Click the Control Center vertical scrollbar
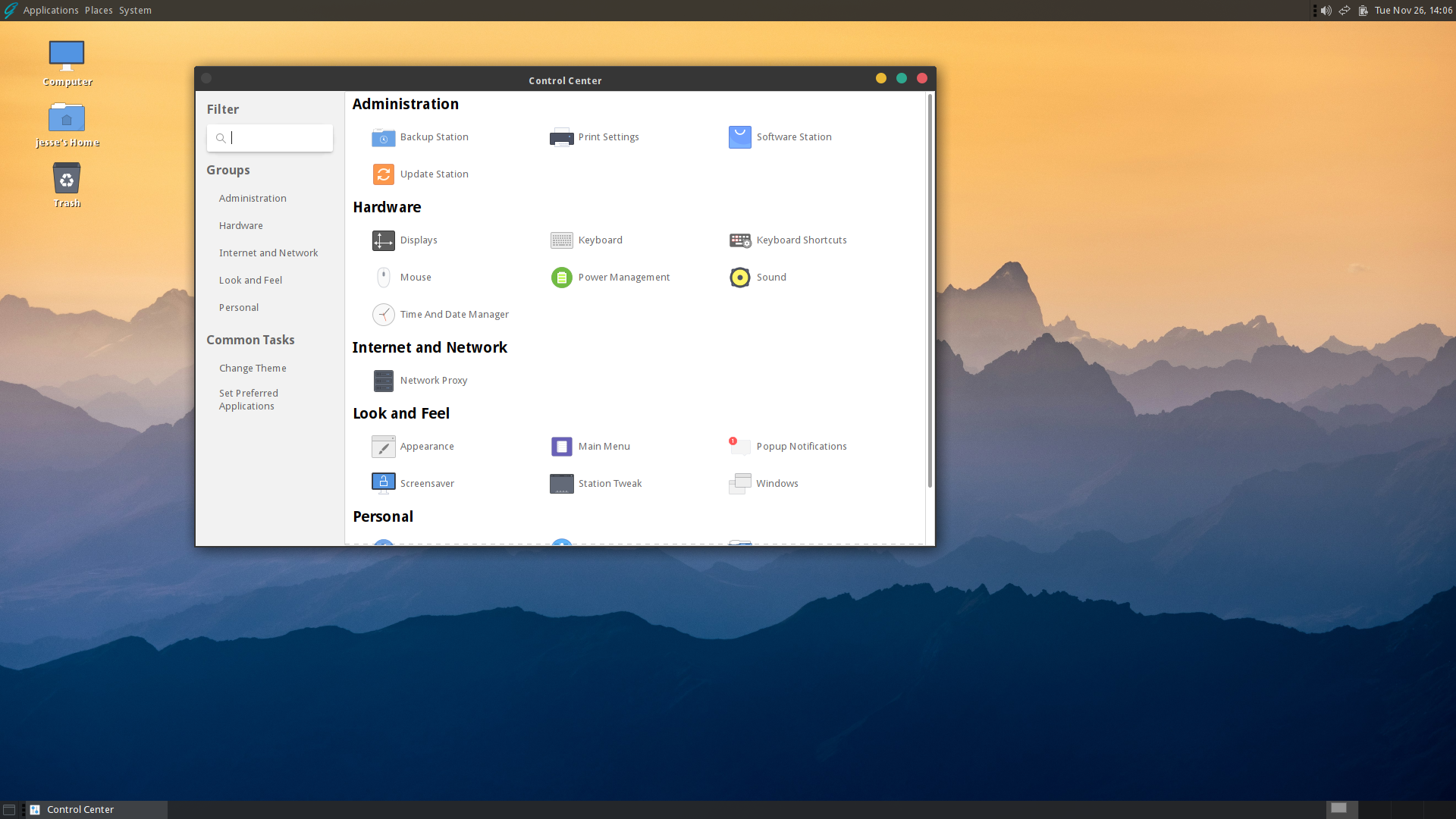 [x=930, y=291]
